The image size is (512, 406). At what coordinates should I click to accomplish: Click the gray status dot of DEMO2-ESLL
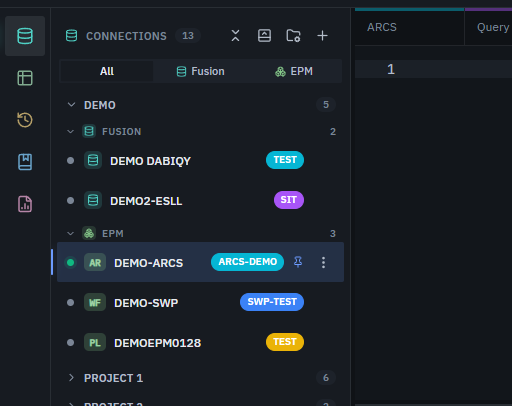pyautogui.click(x=70, y=201)
